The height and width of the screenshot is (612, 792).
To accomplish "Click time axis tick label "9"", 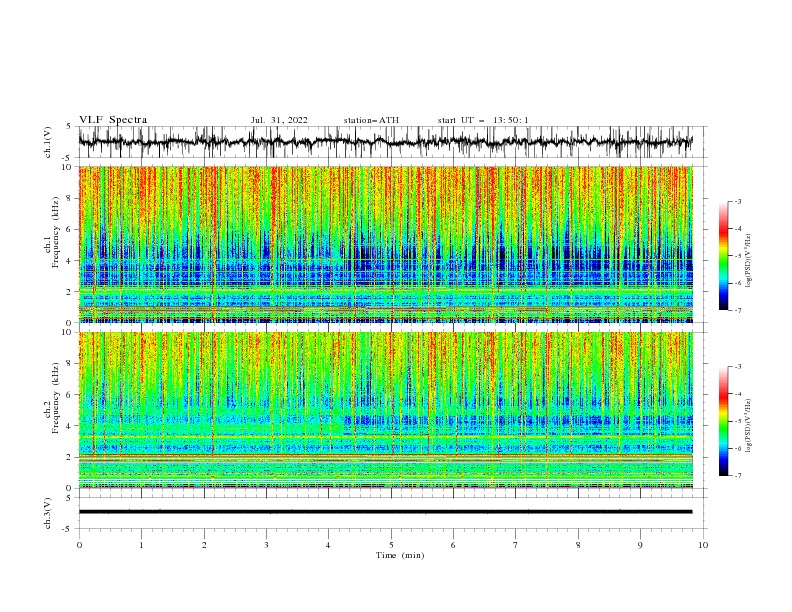I will click(x=640, y=545).
